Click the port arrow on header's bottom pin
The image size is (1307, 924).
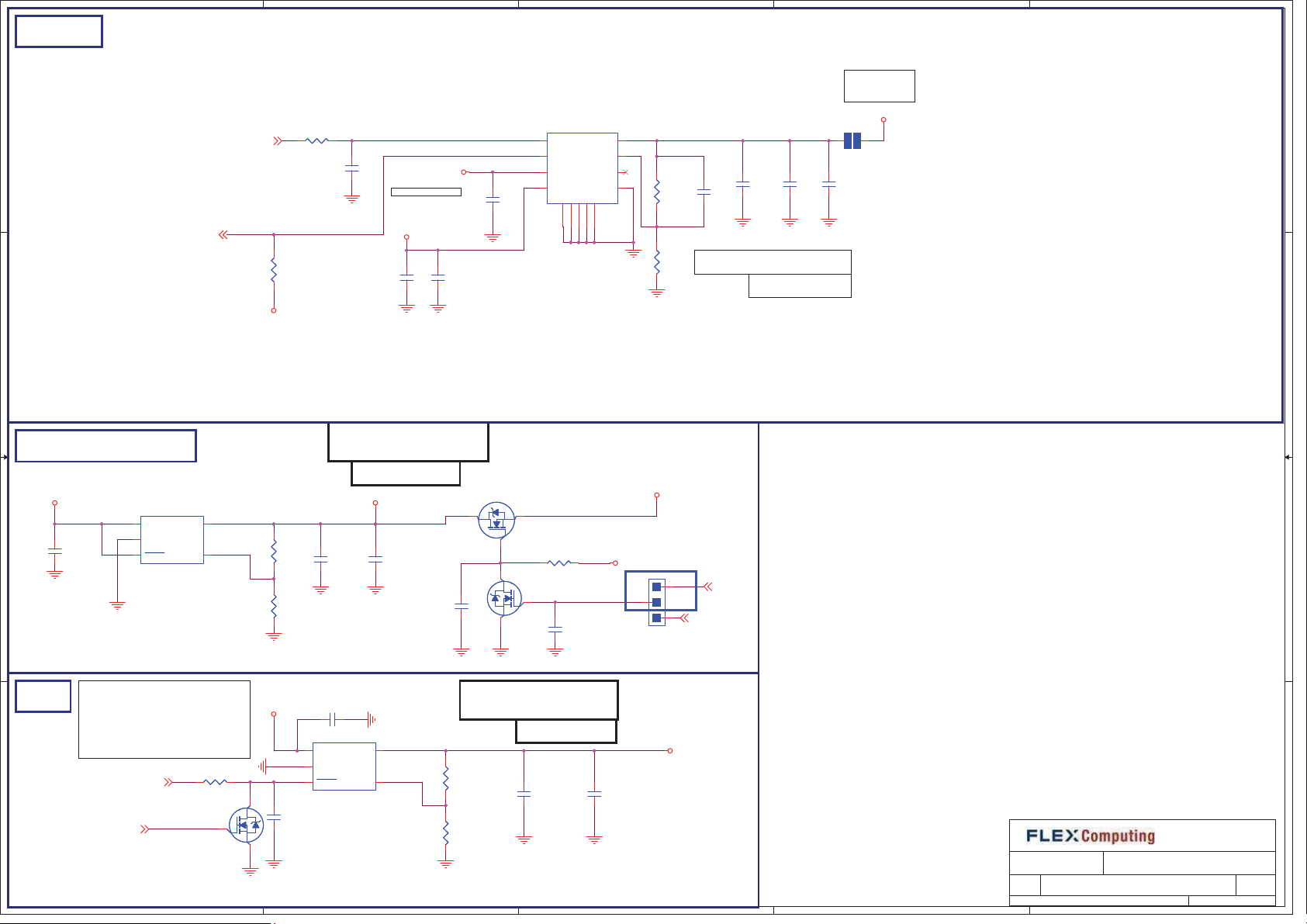coord(684,618)
